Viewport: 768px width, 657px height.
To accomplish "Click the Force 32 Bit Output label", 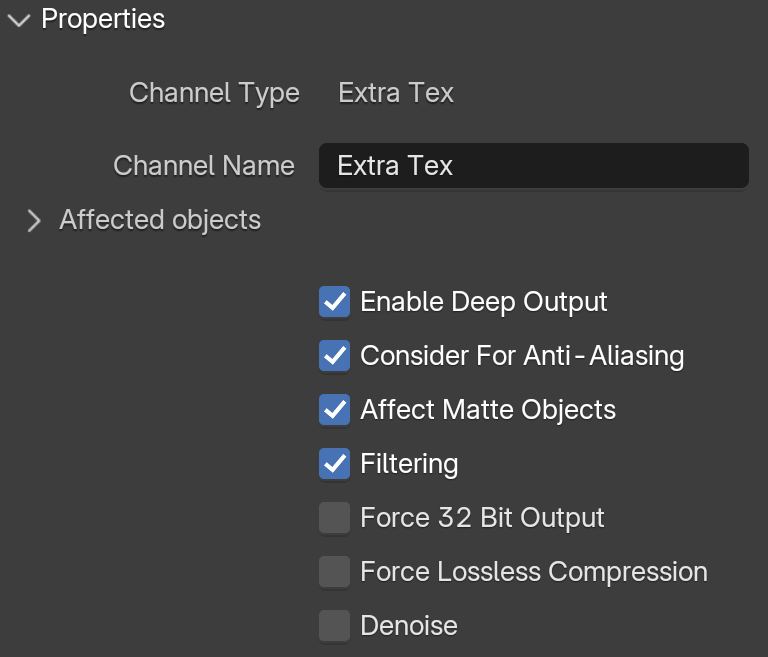I will [482, 518].
